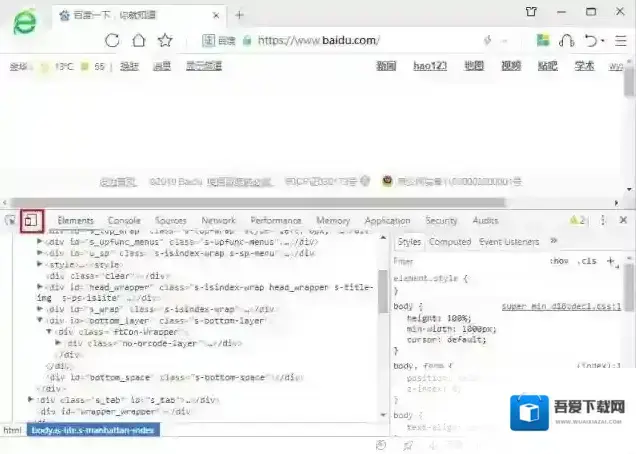This screenshot has height=454, width=636.
Task: Bookmark the page with the star icon
Action: [x=165, y=40]
